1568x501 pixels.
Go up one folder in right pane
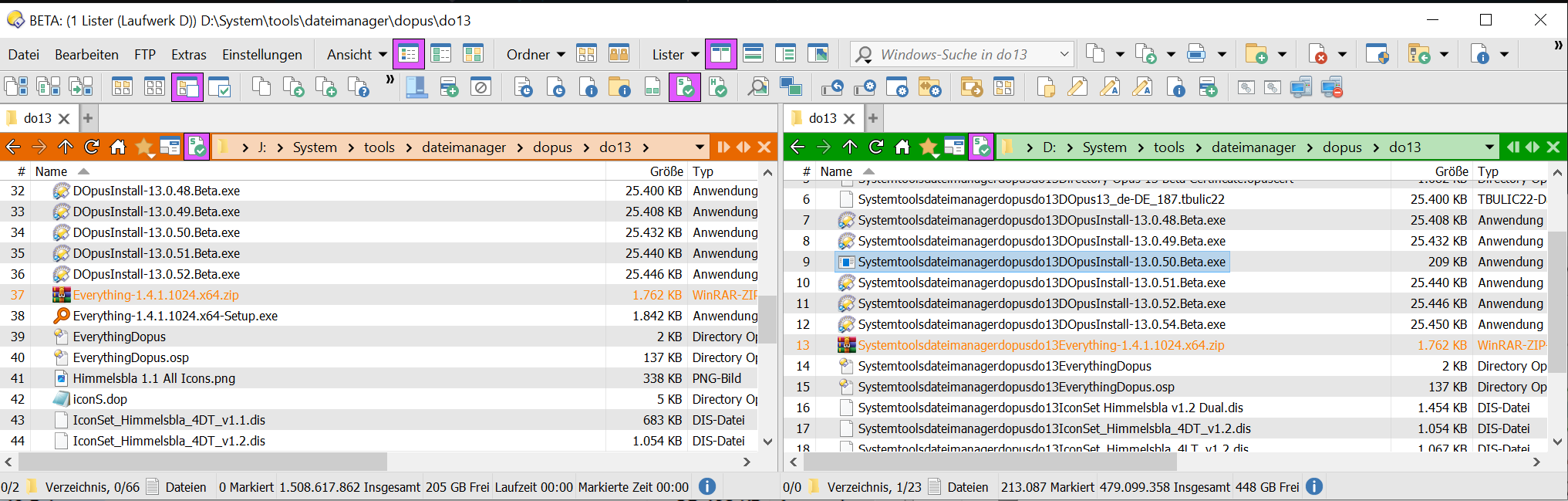(x=850, y=147)
